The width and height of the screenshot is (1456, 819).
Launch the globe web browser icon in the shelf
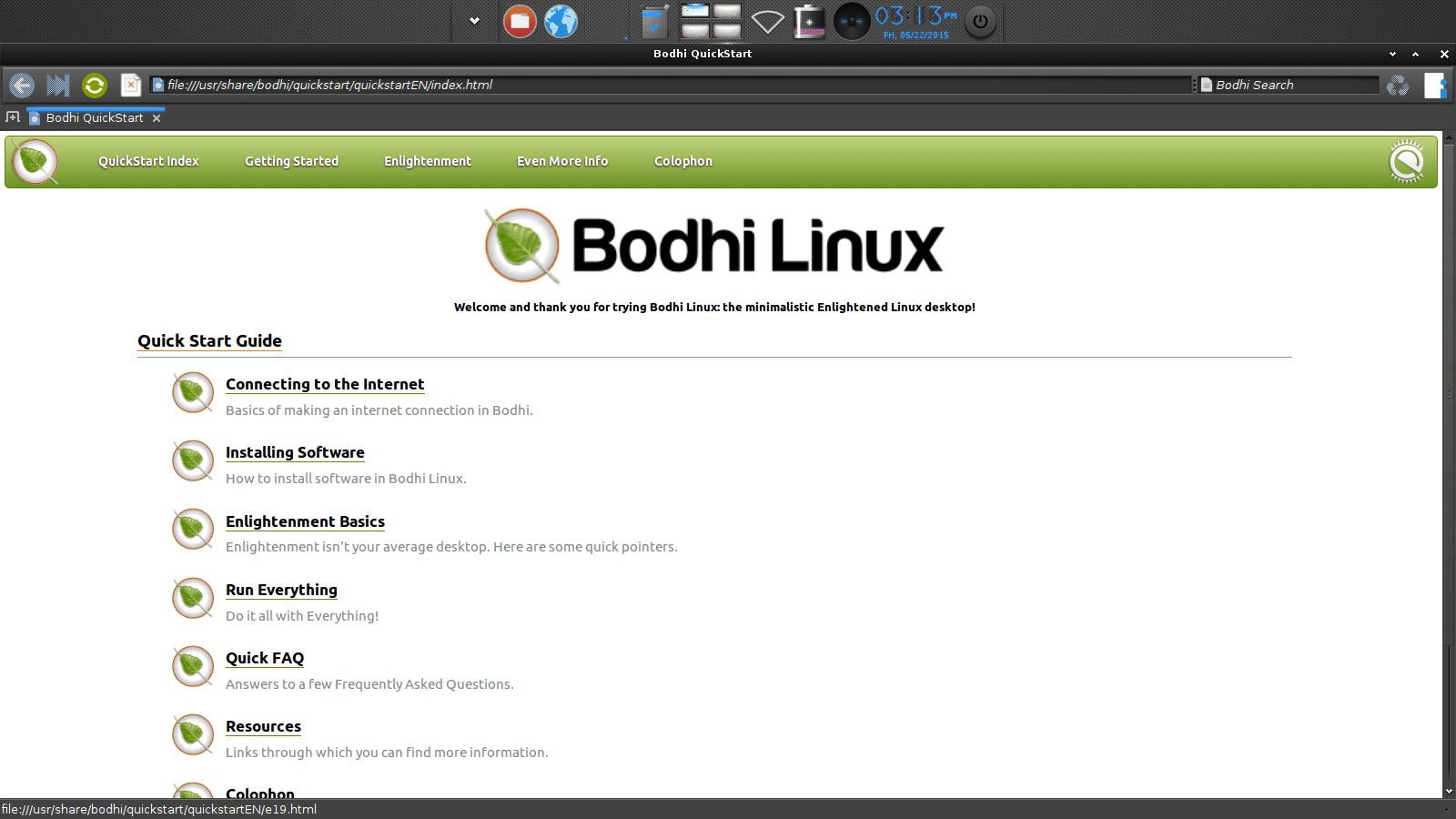(561, 21)
